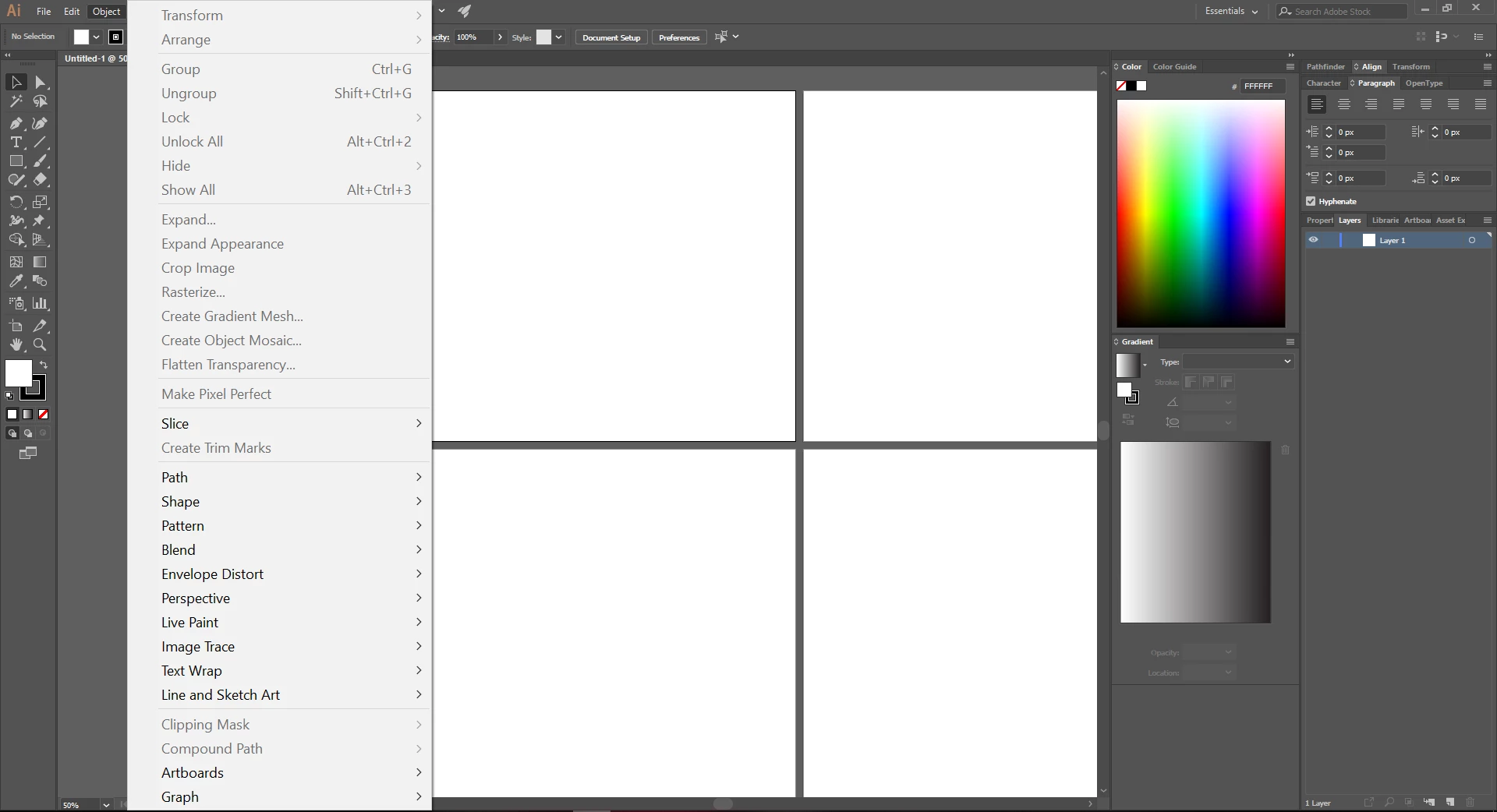Click the gradient preview swatch
Screen dimensions: 1497x812
pos(1127,365)
